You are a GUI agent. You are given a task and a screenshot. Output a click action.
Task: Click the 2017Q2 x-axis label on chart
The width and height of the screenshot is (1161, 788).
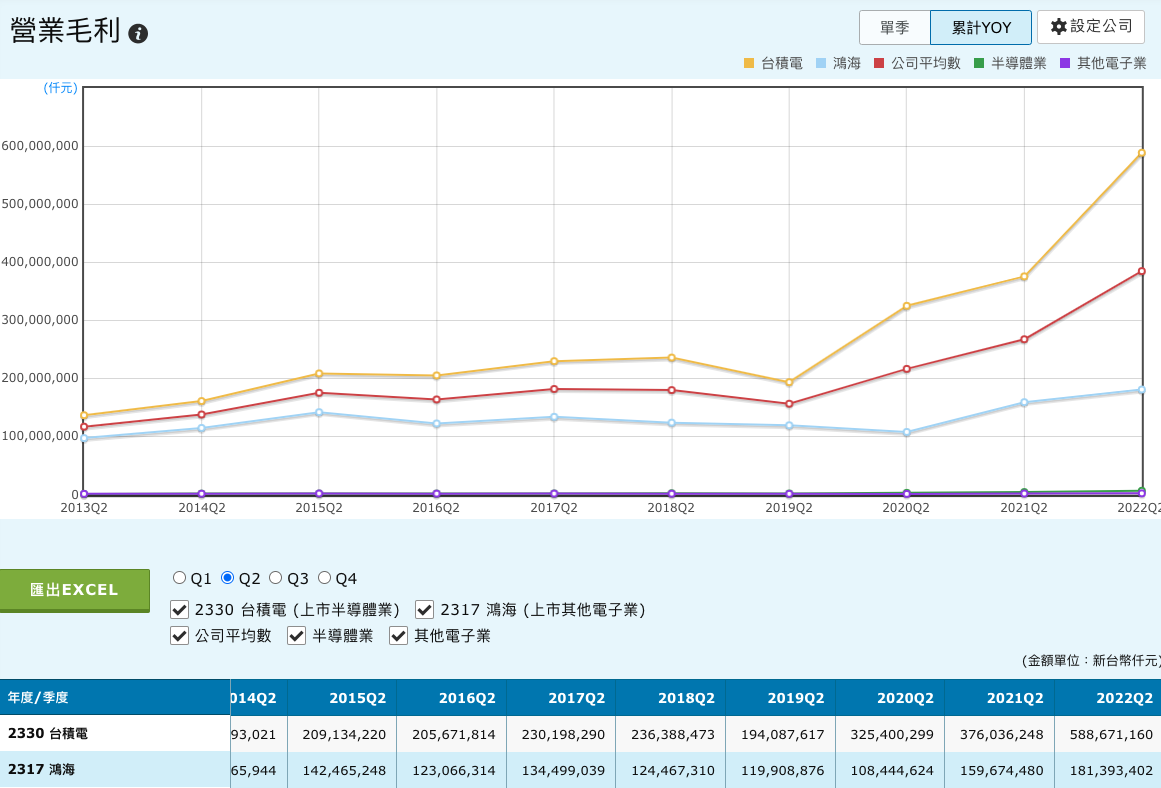554,508
